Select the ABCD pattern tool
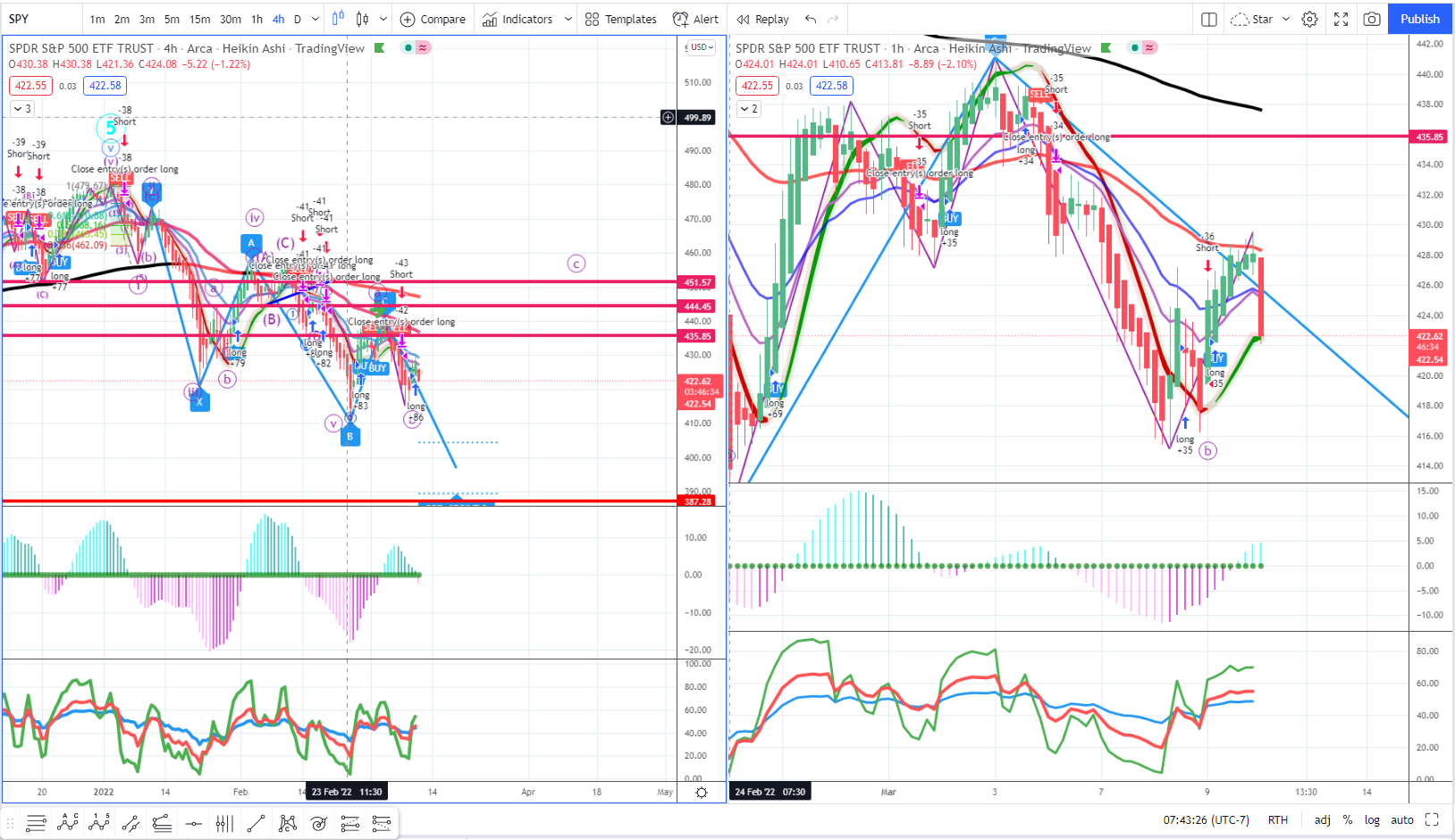 (68, 823)
